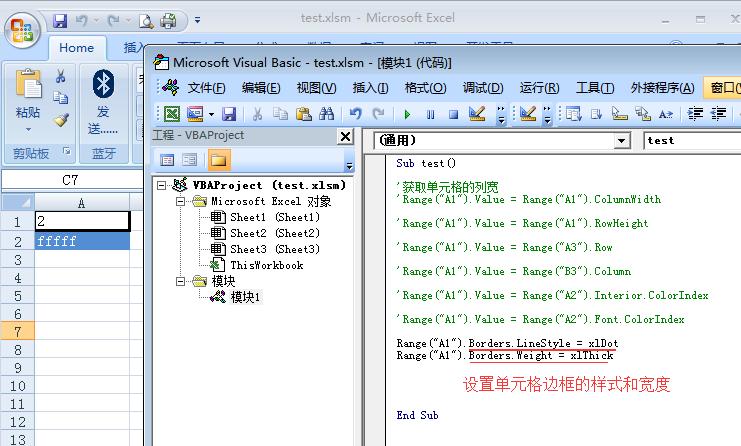
Task: Click the Break pause button
Action: 431,114
